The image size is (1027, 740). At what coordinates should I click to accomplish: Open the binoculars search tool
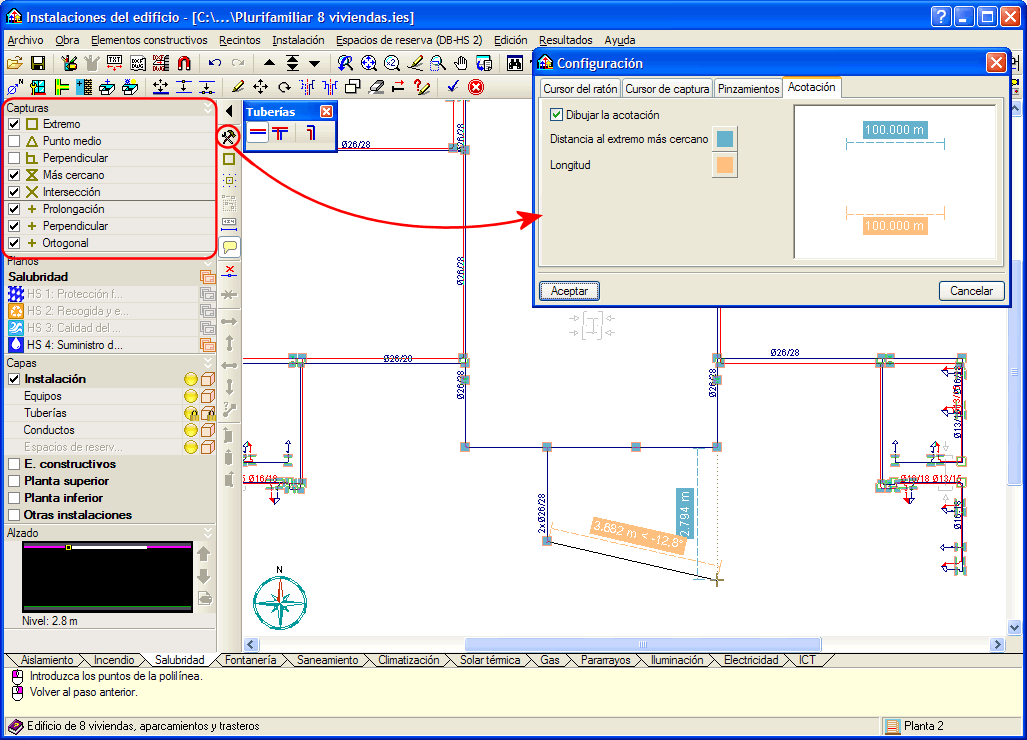[515, 63]
